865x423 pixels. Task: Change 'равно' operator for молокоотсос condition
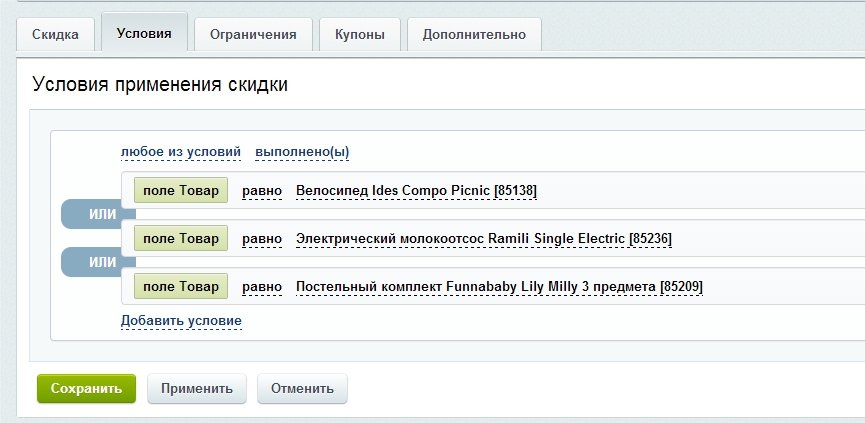[262, 239]
